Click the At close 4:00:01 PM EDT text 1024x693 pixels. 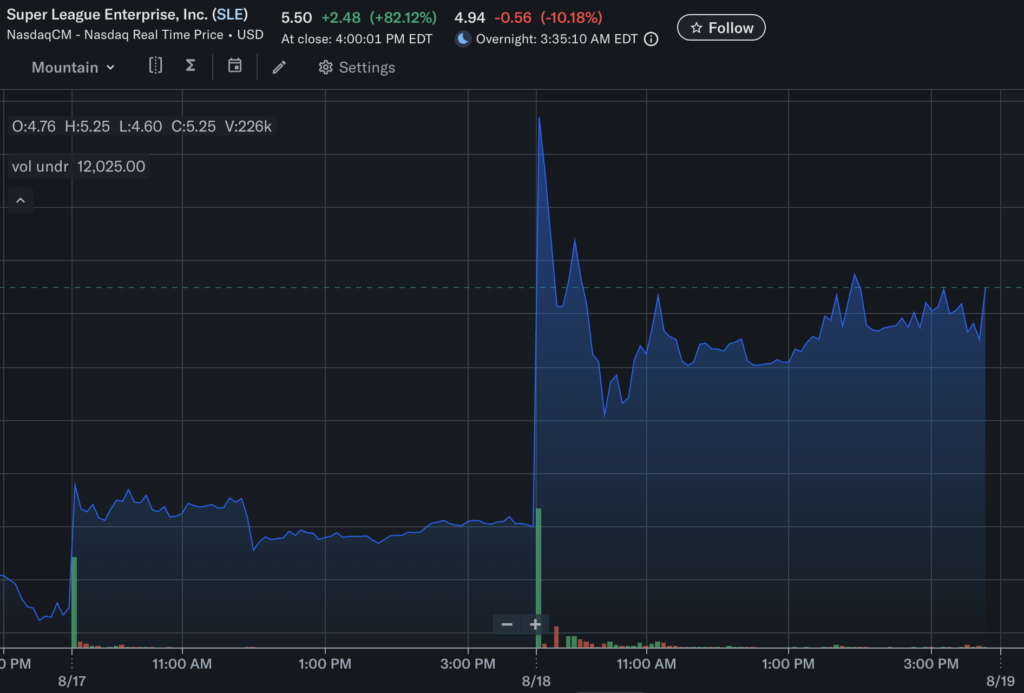point(357,39)
